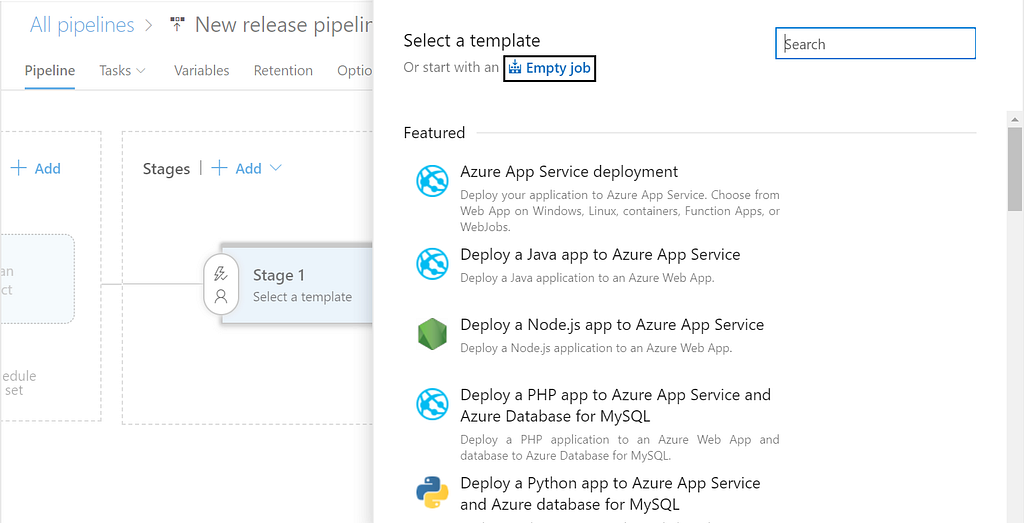Switch to the Variables tab
Image resolution: width=1024 pixels, height=523 pixels.
tap(201, 71)
